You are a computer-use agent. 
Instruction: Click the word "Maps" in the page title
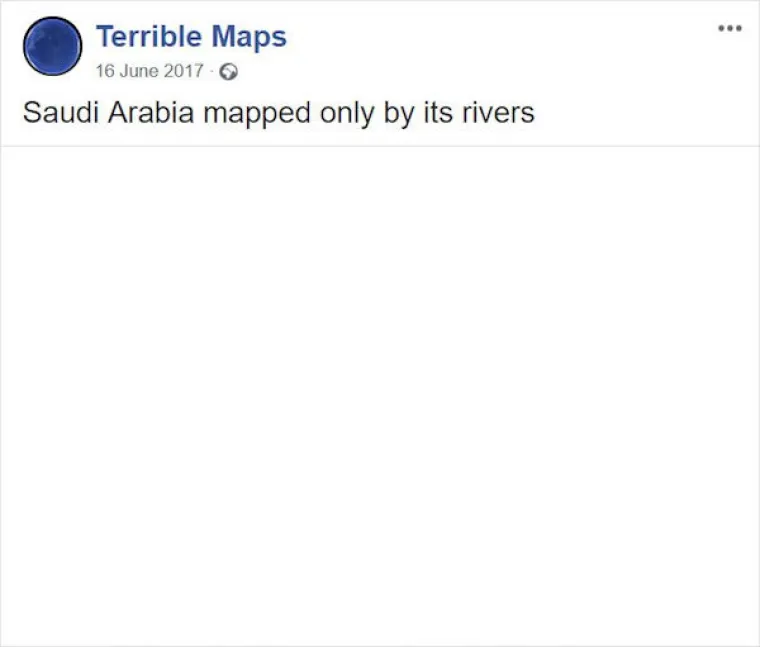[251, 37]
